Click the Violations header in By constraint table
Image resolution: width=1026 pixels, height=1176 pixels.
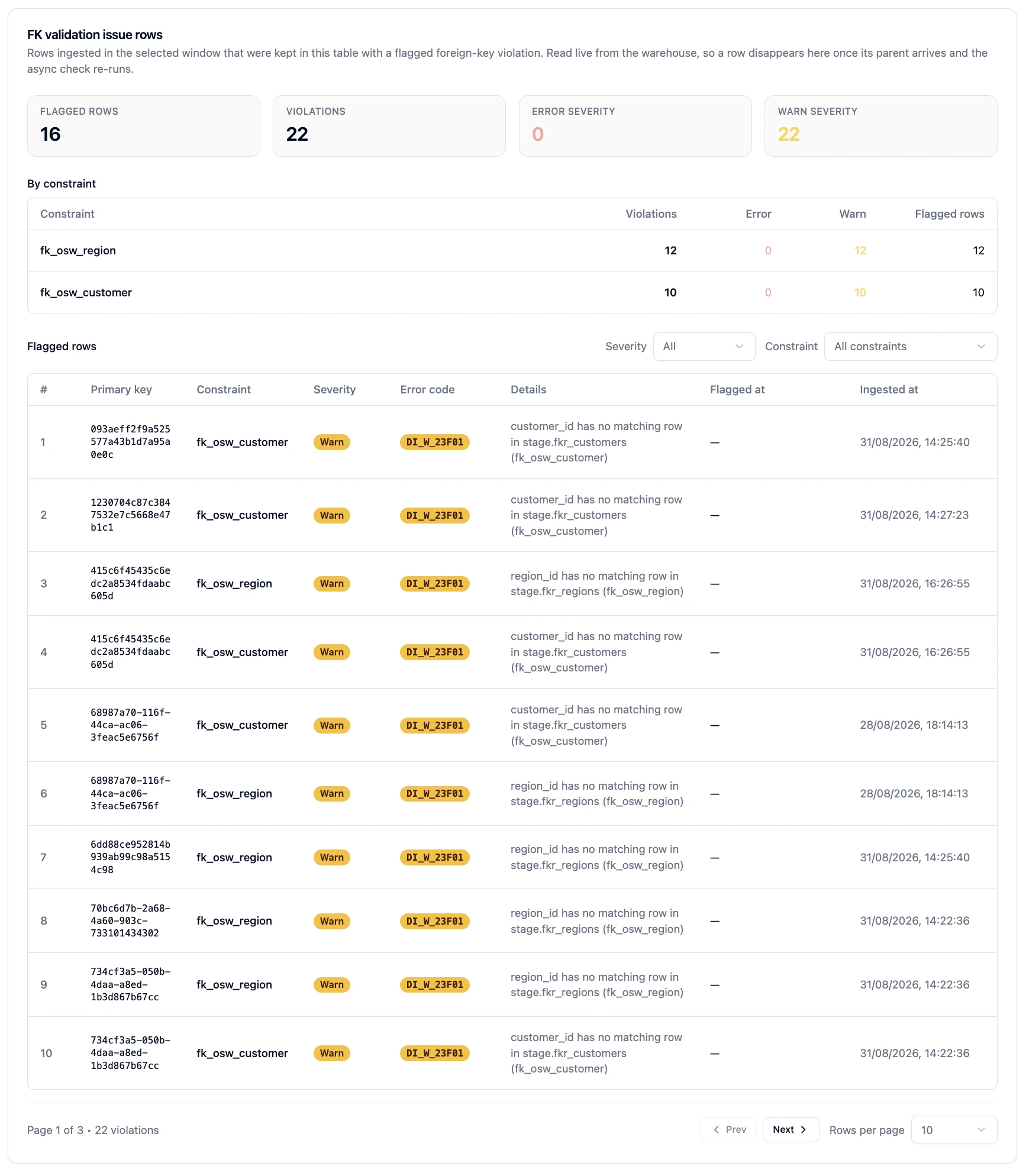point(651,214)
